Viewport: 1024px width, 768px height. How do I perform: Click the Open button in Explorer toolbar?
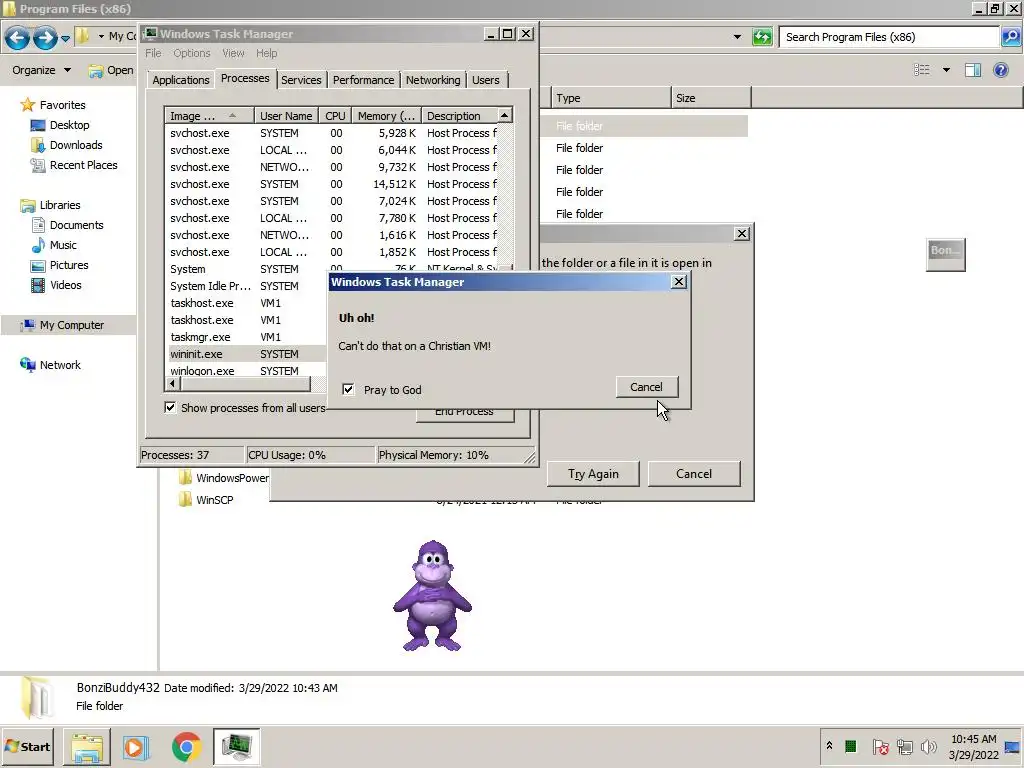tap(110, 70)
